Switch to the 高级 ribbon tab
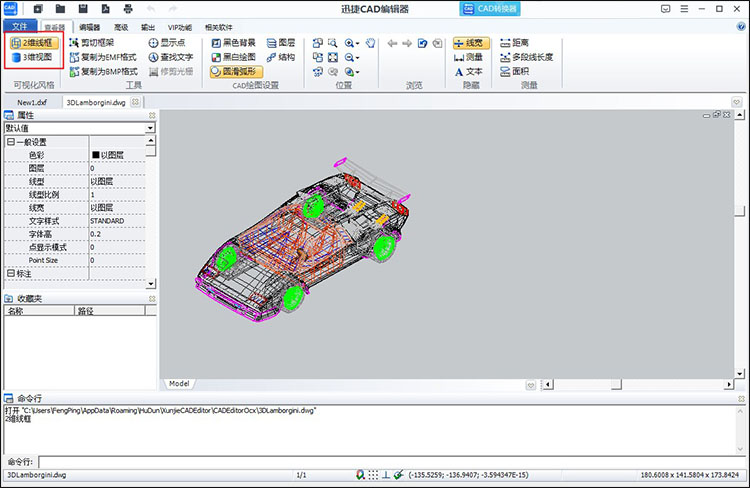The height and width of the screenshot is (488, 750). pyautogui.click(x=121, y=27)
